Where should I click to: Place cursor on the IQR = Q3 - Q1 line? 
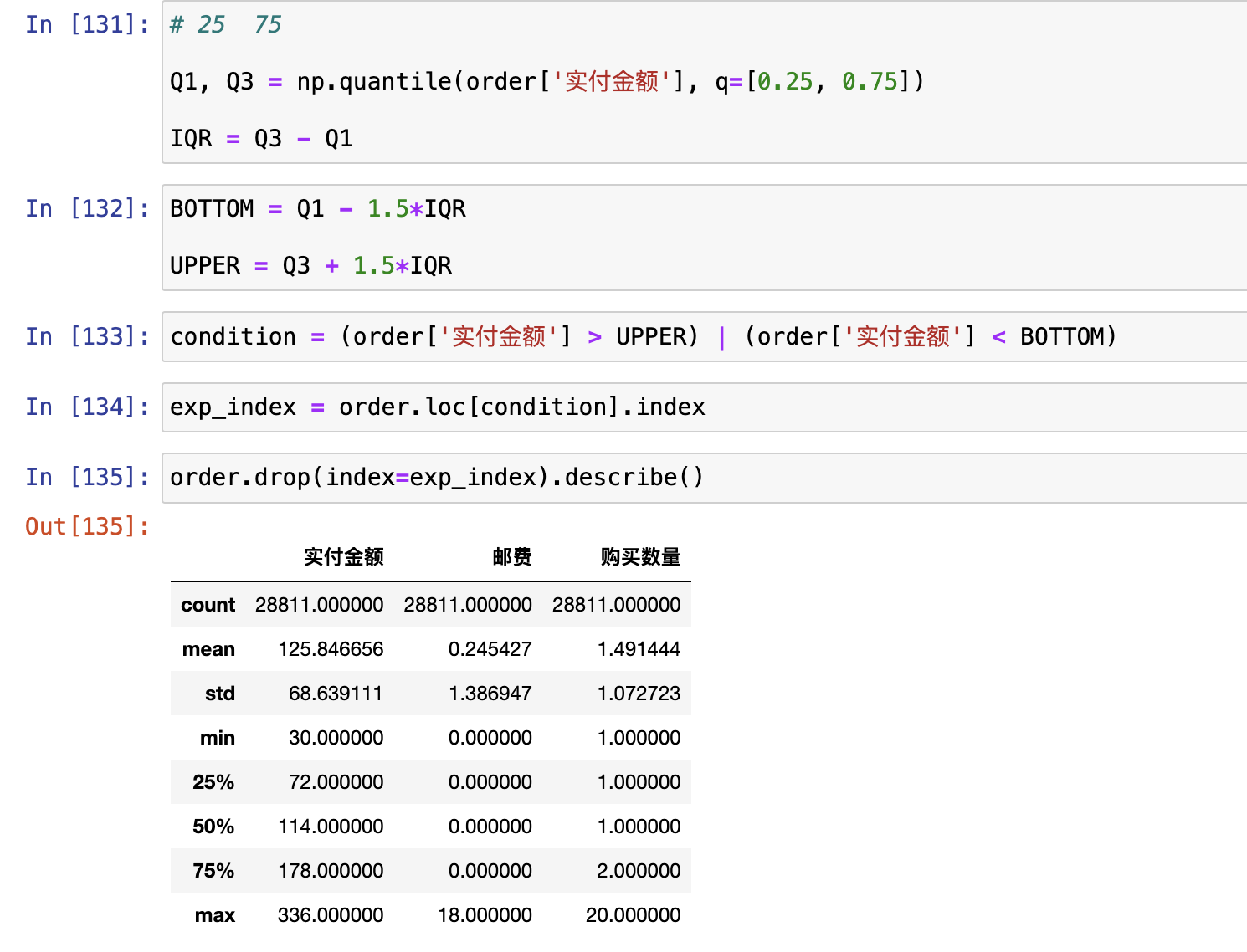tap(261, 139)
